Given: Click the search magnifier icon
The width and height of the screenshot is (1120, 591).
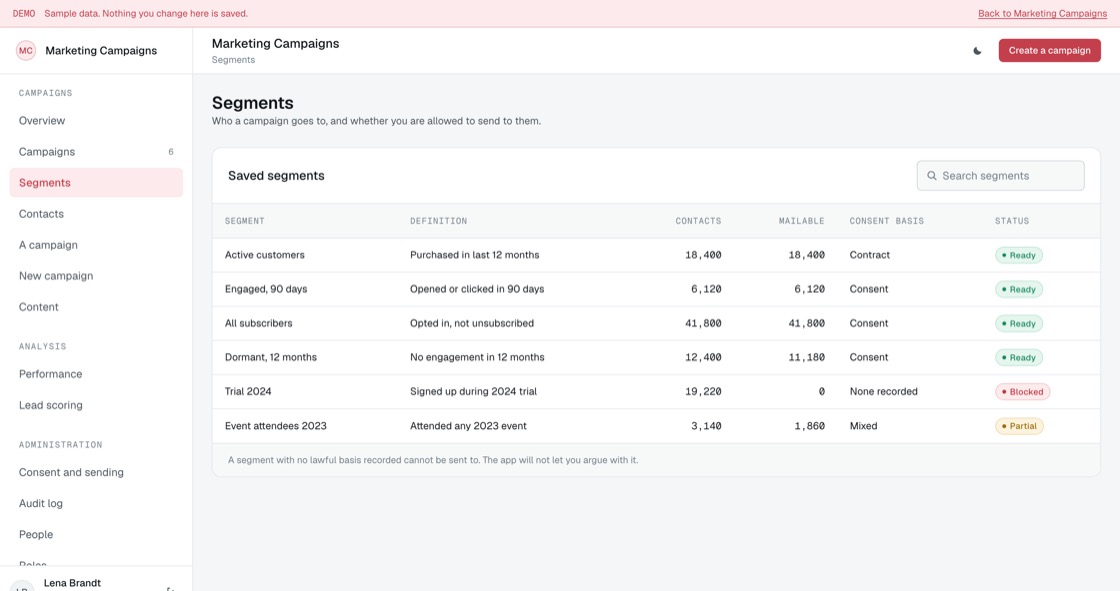Looking at the screenshot, I should pyautogui.click(x=931, y=176).
